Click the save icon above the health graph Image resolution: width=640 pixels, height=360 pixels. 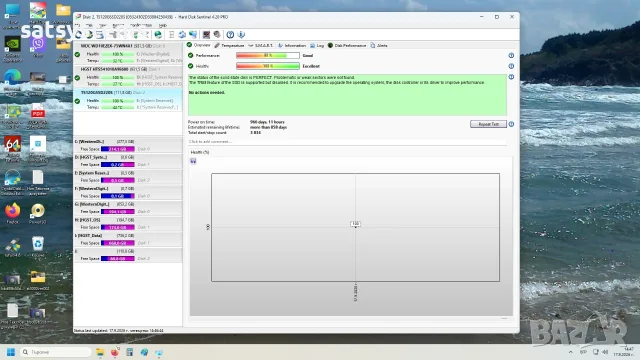click(x=193, y=161)
